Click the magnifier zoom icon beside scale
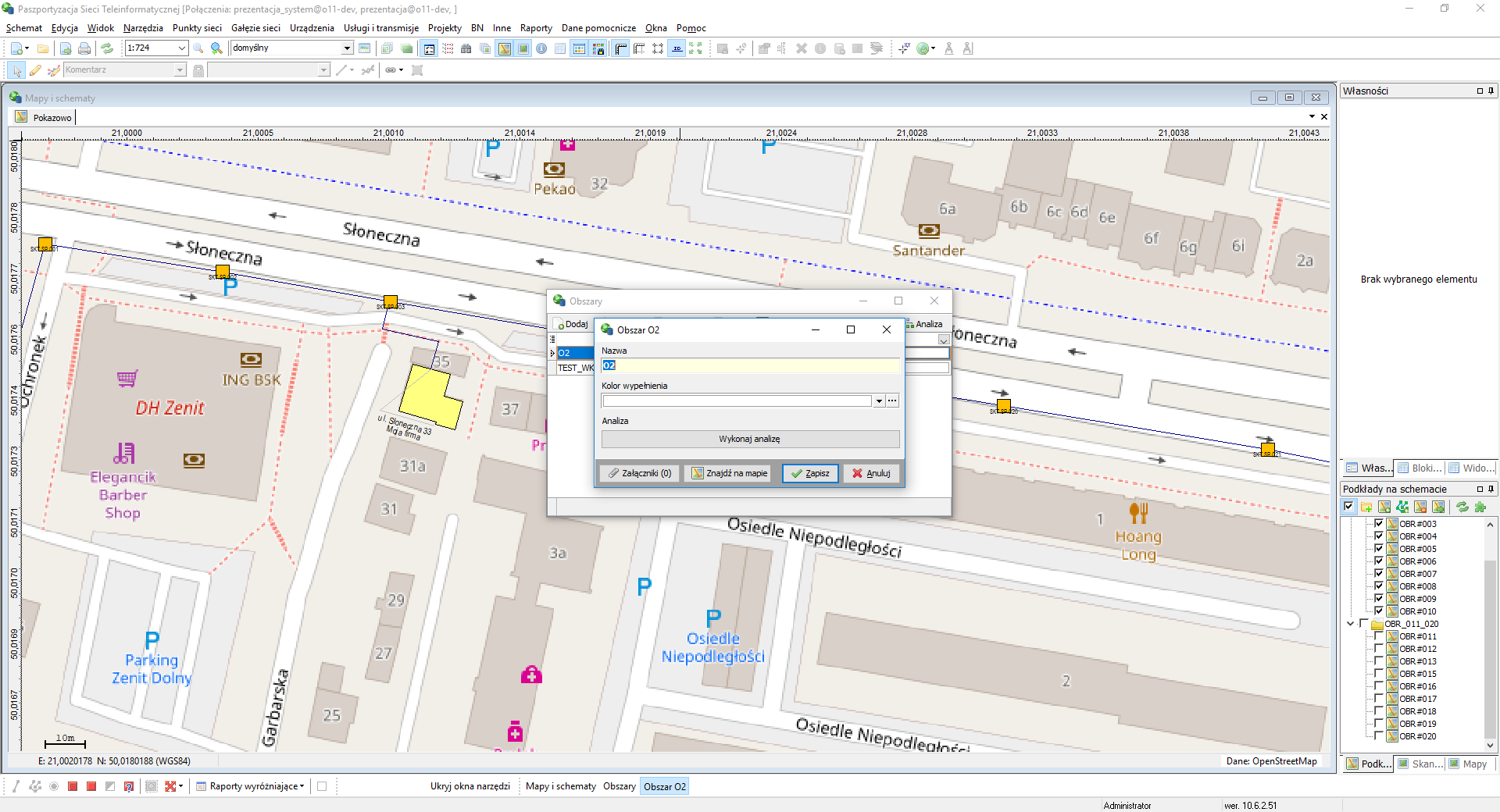 click(198, 48)
